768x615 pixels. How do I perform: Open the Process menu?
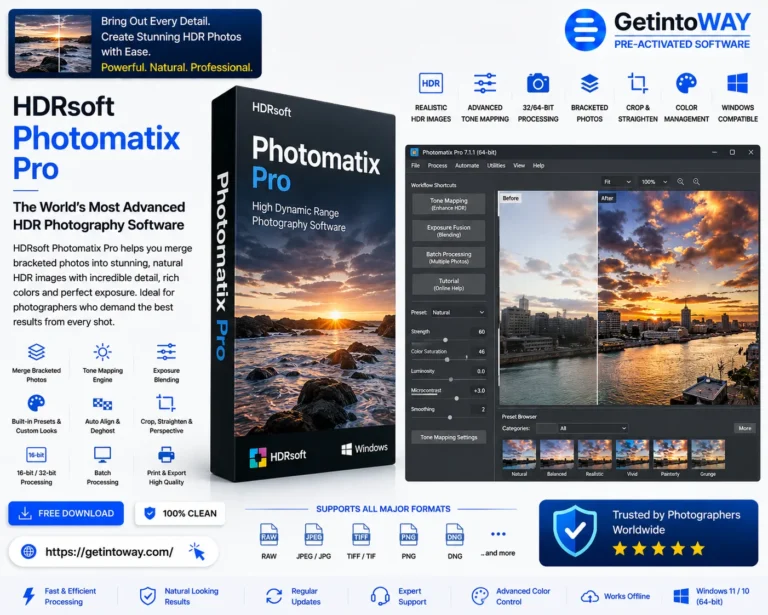(x=437, y=166)
